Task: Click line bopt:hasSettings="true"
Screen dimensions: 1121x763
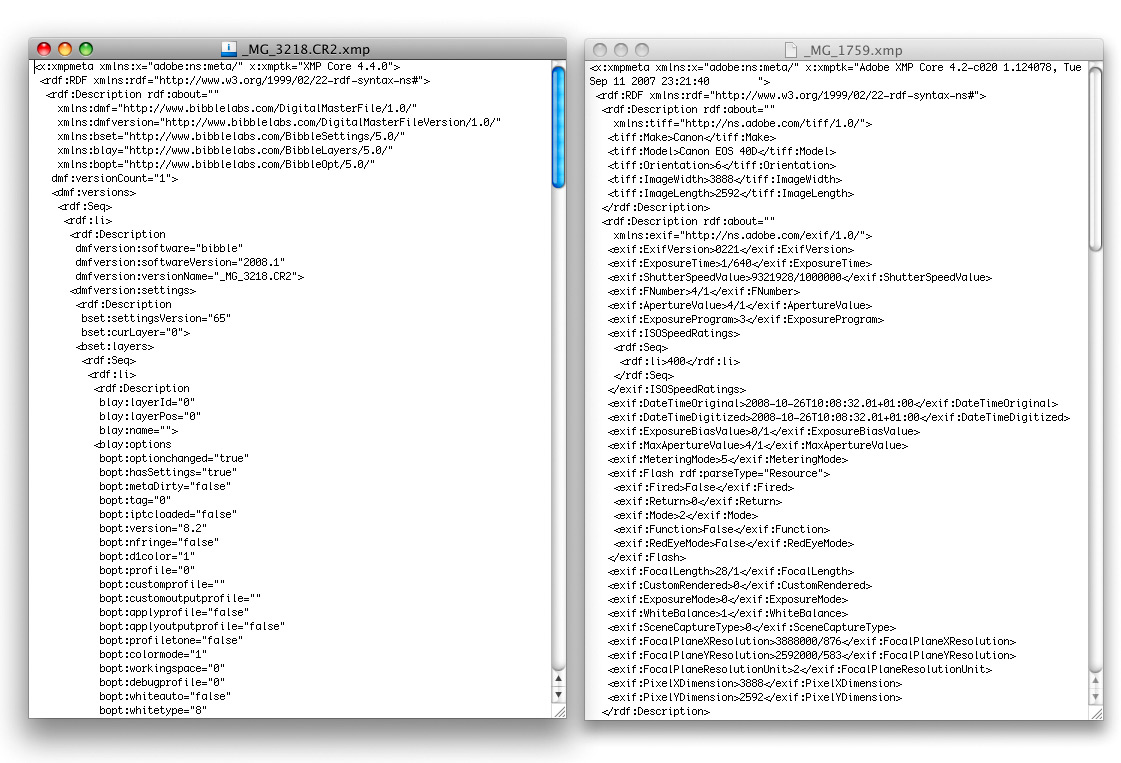Action: (x=168, y=473)
